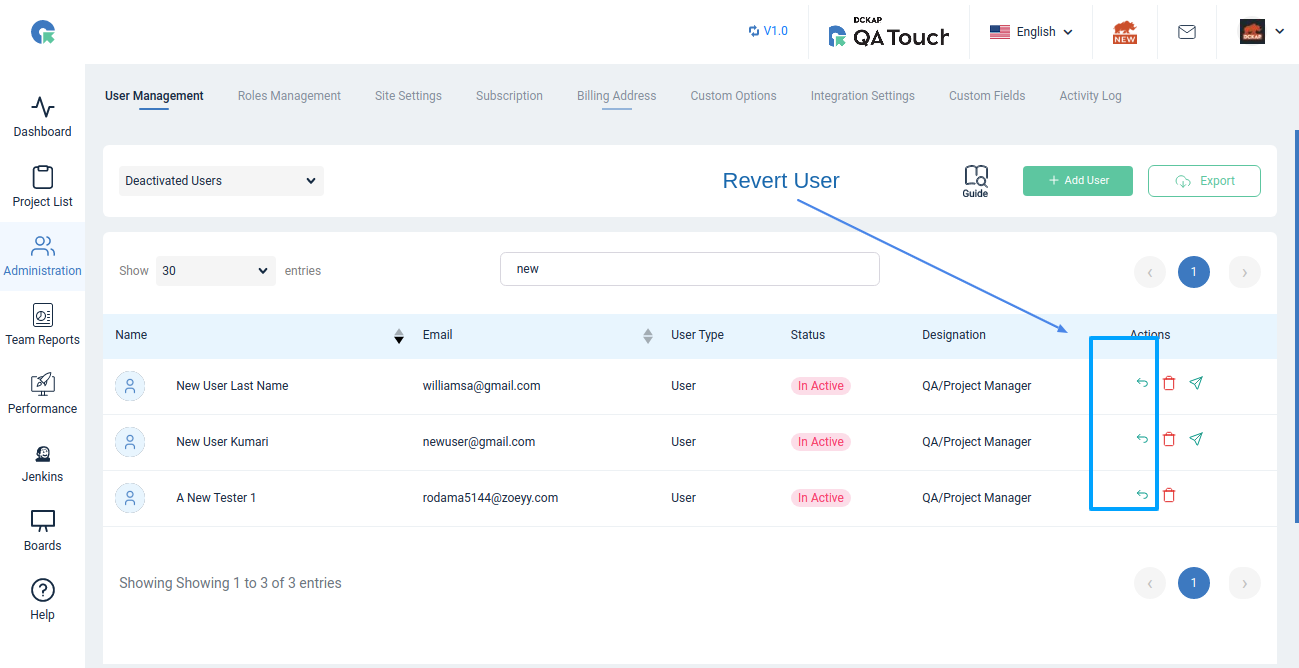
Task: Open the English language dropdown
Action: pyautogui.click(x=1031, y=32)
